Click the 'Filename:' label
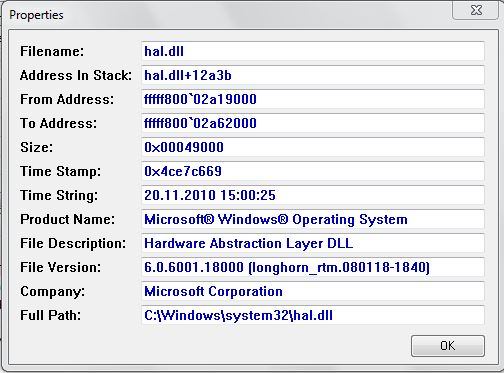The height and width of the screenshot is (373, 504). pyautogui.click(x=52, y=51)
